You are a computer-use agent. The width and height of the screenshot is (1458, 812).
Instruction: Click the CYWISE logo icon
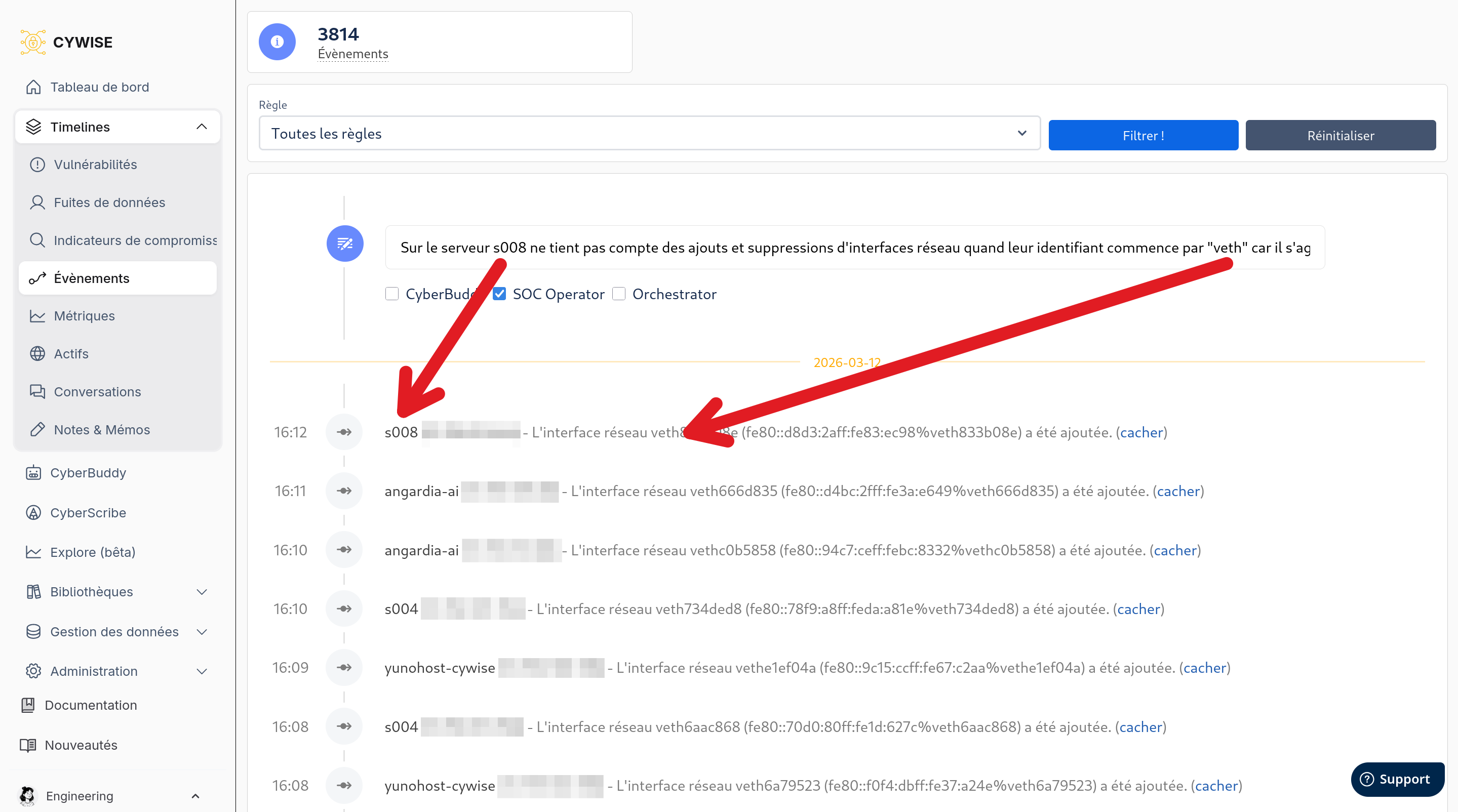click(33, 43)
